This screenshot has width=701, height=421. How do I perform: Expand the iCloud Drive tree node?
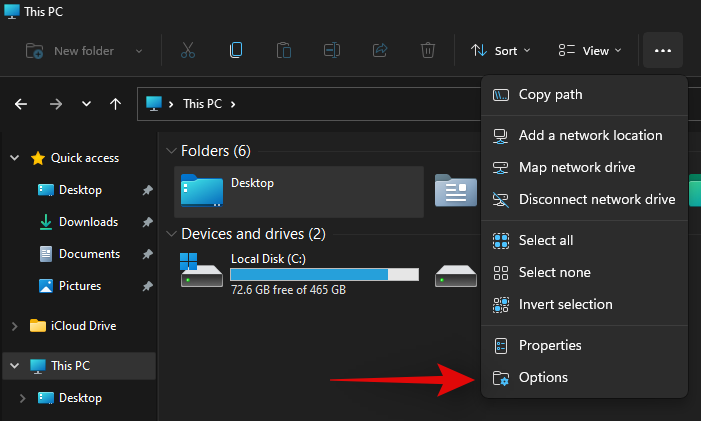coord(14,326)
